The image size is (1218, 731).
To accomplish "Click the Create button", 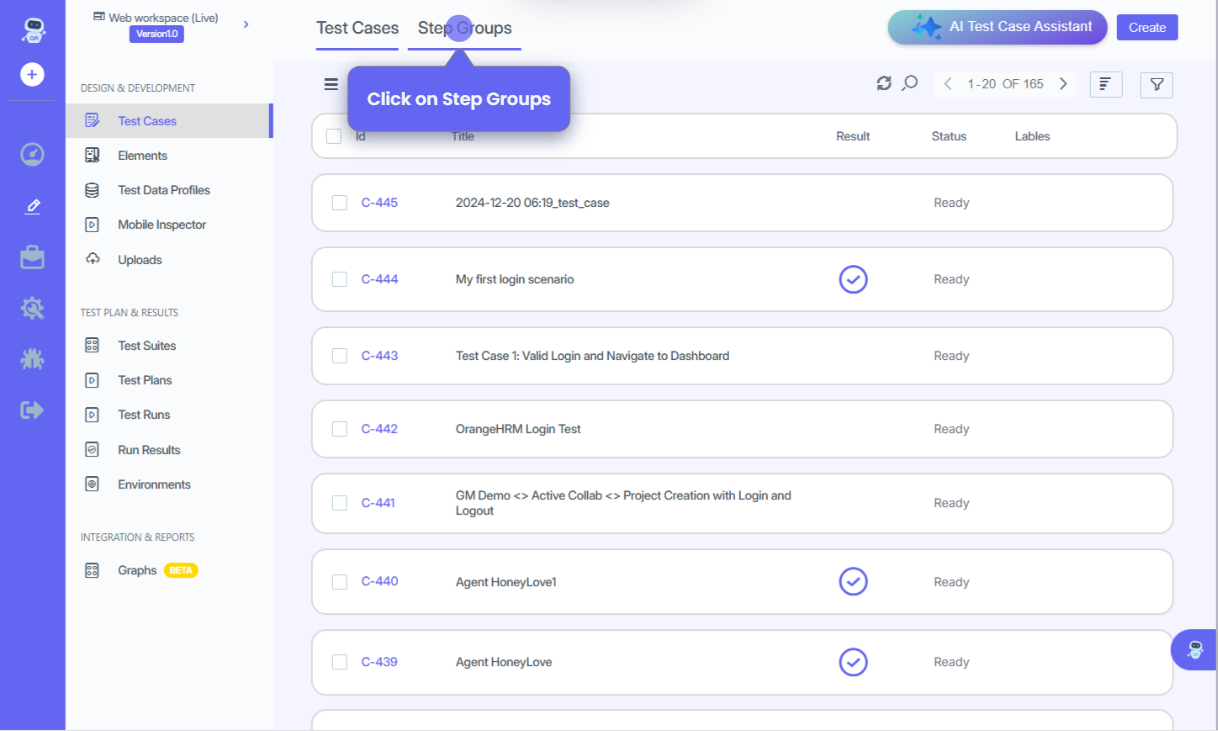I will 1147,28.
